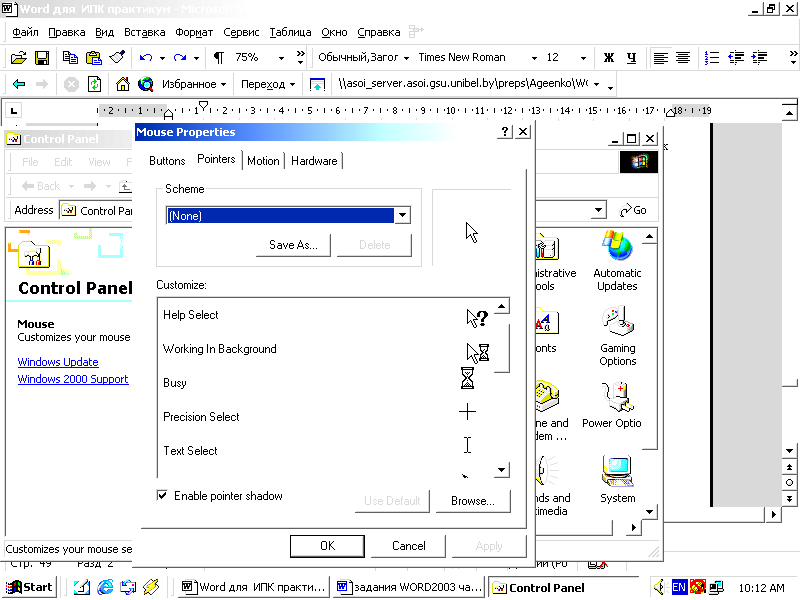The image size is (800, 600).
Task: Click the Start button
Action: 29,587
